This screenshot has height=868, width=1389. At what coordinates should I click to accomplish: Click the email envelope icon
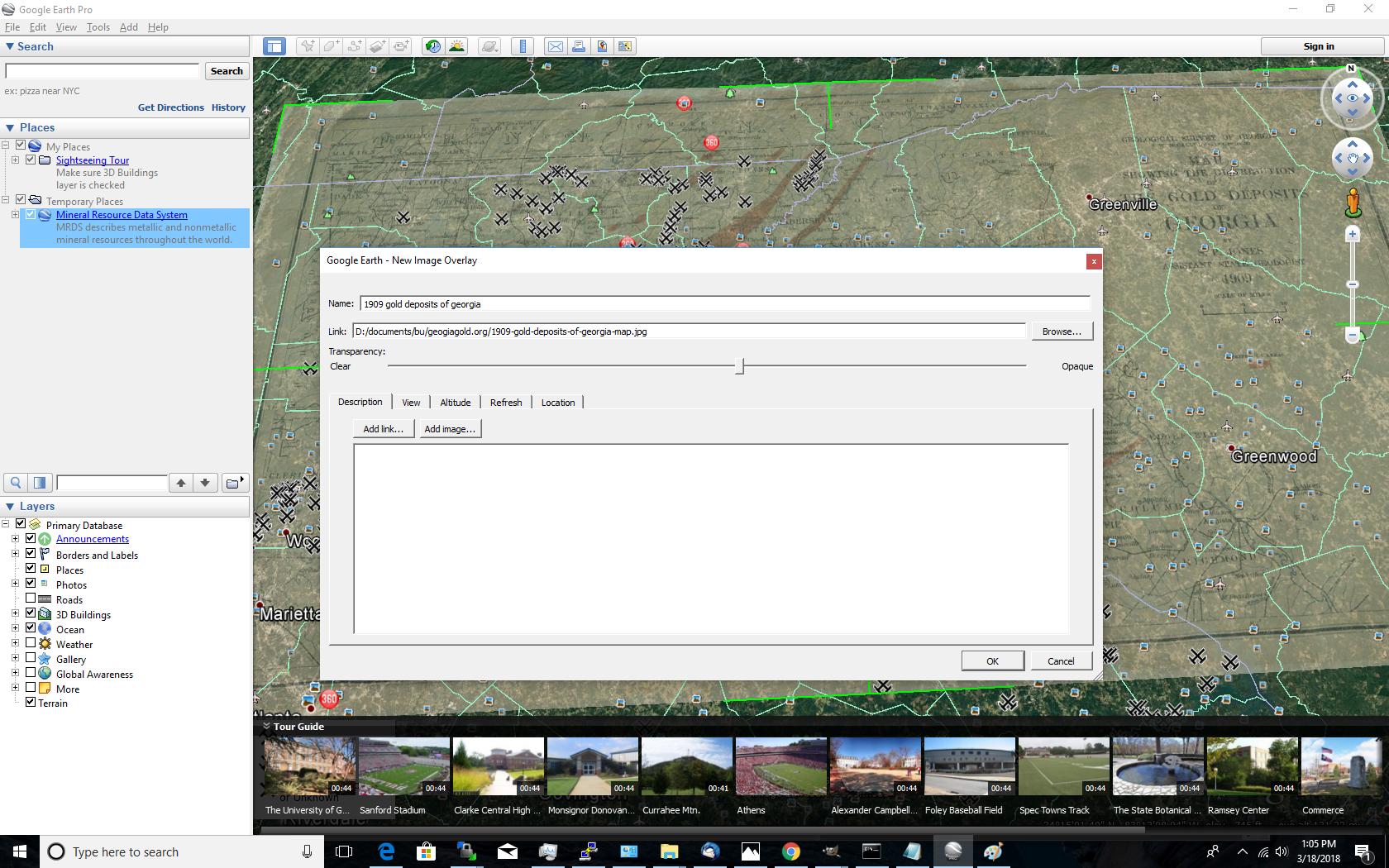[x=556, y=46]
